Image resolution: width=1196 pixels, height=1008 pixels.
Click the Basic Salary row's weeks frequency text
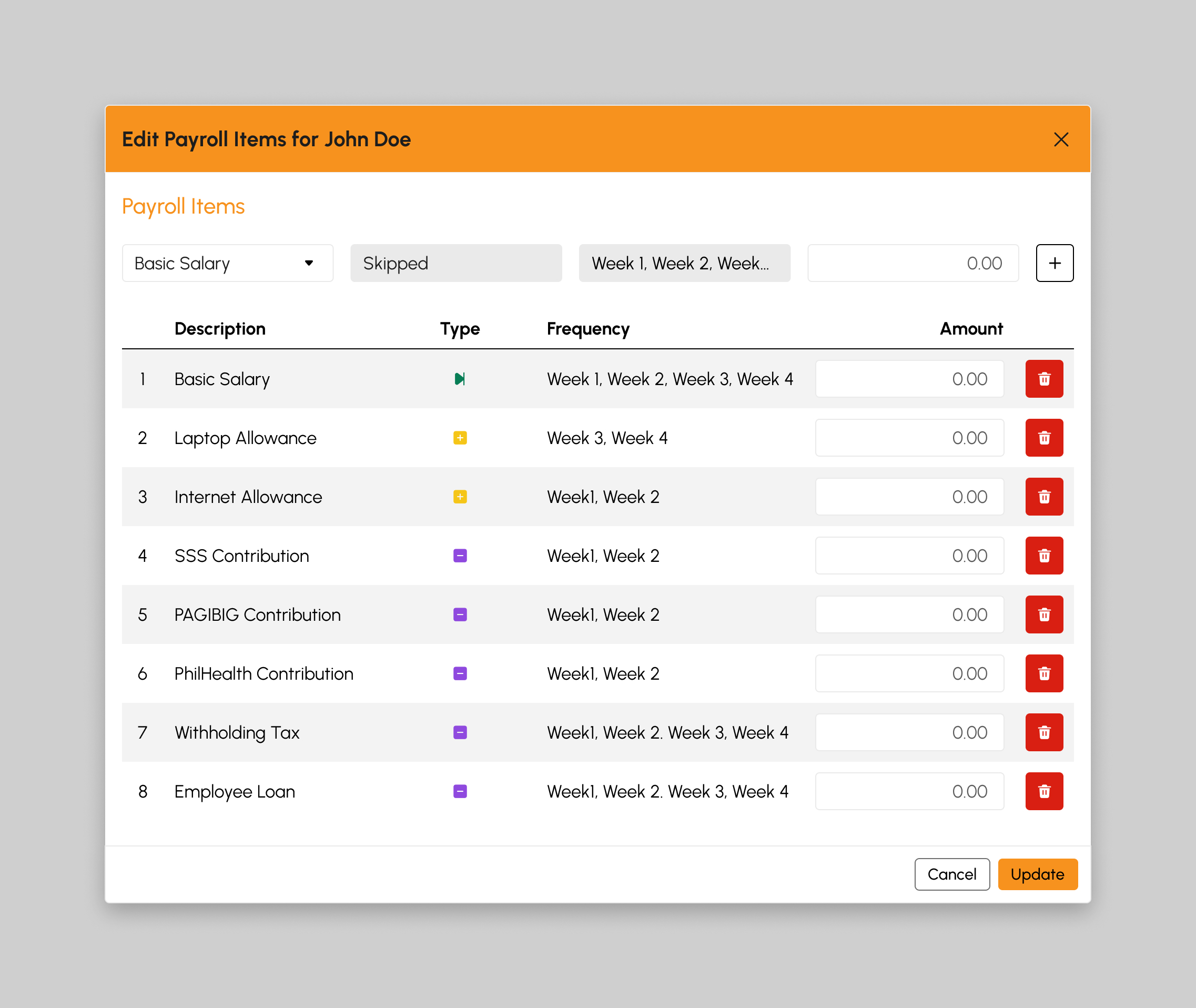(x=670, y=379)
